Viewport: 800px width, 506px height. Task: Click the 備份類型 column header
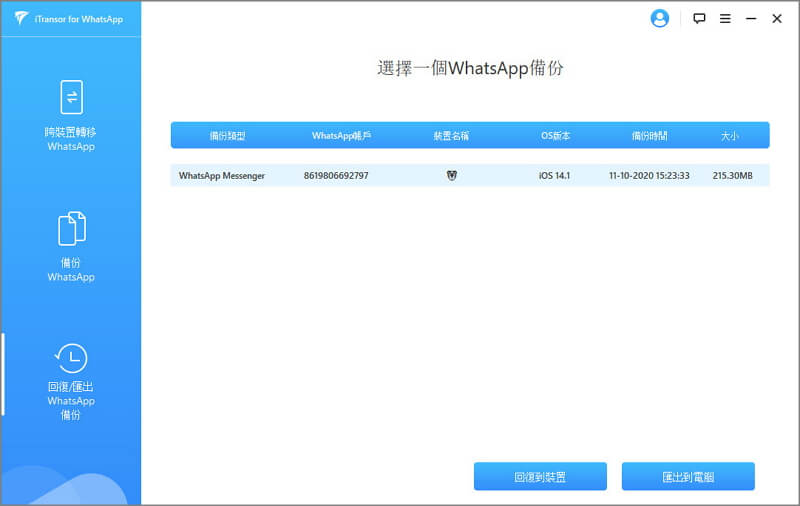tap(227, 135)
